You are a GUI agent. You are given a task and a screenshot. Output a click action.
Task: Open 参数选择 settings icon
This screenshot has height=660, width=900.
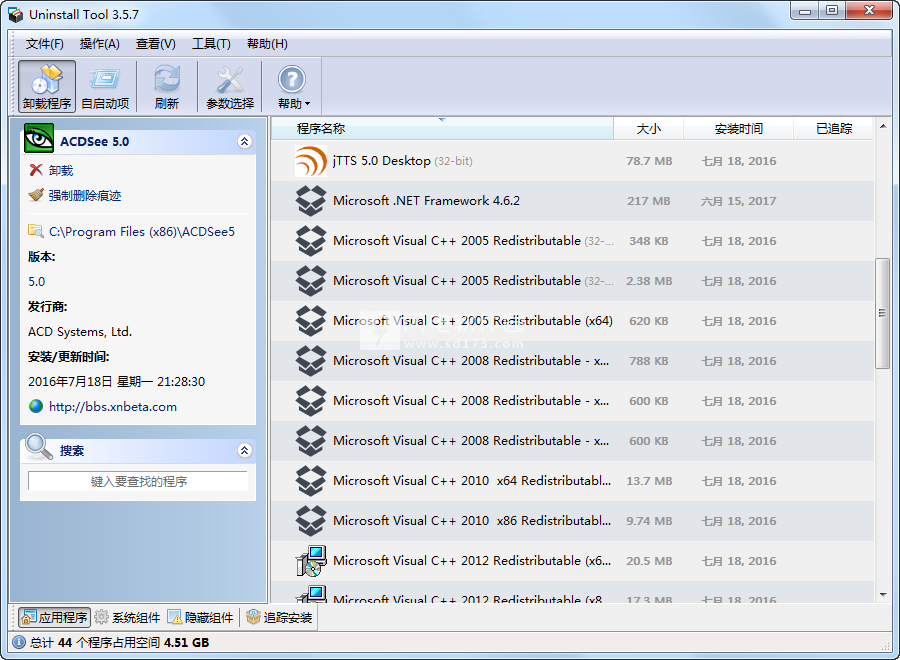tap(229, 80)
